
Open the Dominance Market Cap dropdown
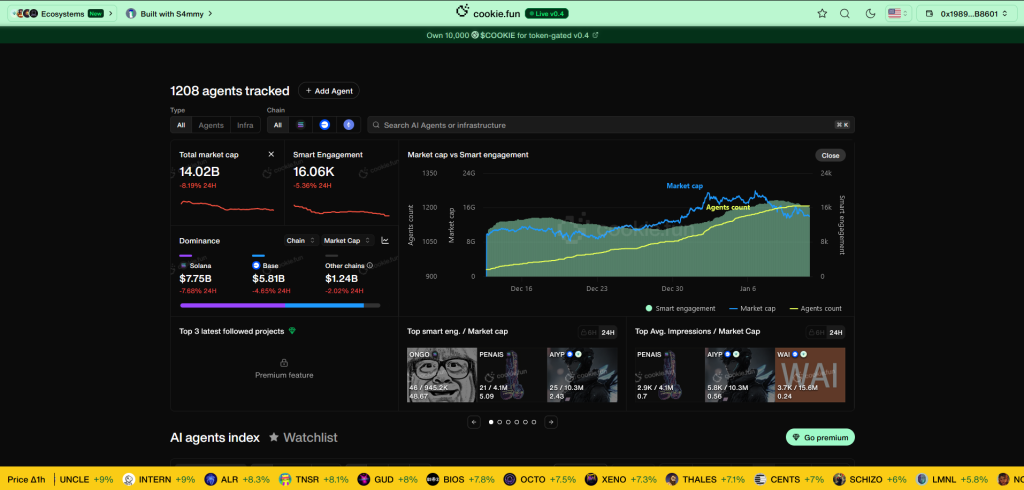pos(348,240)
